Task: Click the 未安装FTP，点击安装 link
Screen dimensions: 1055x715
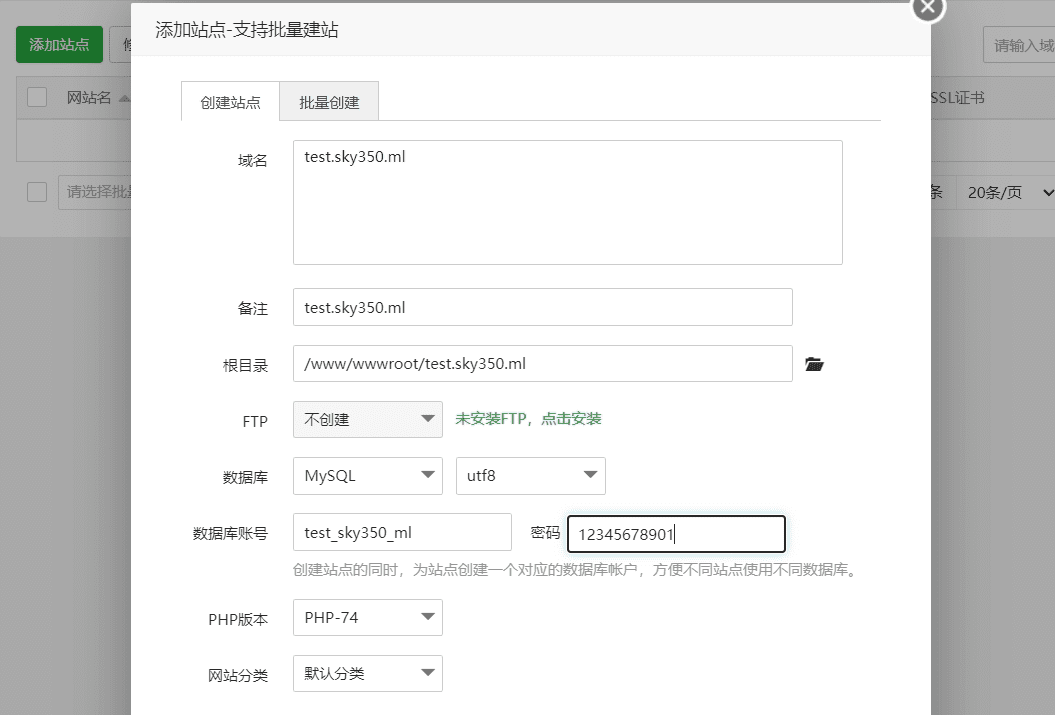Action: pos(528,419)
